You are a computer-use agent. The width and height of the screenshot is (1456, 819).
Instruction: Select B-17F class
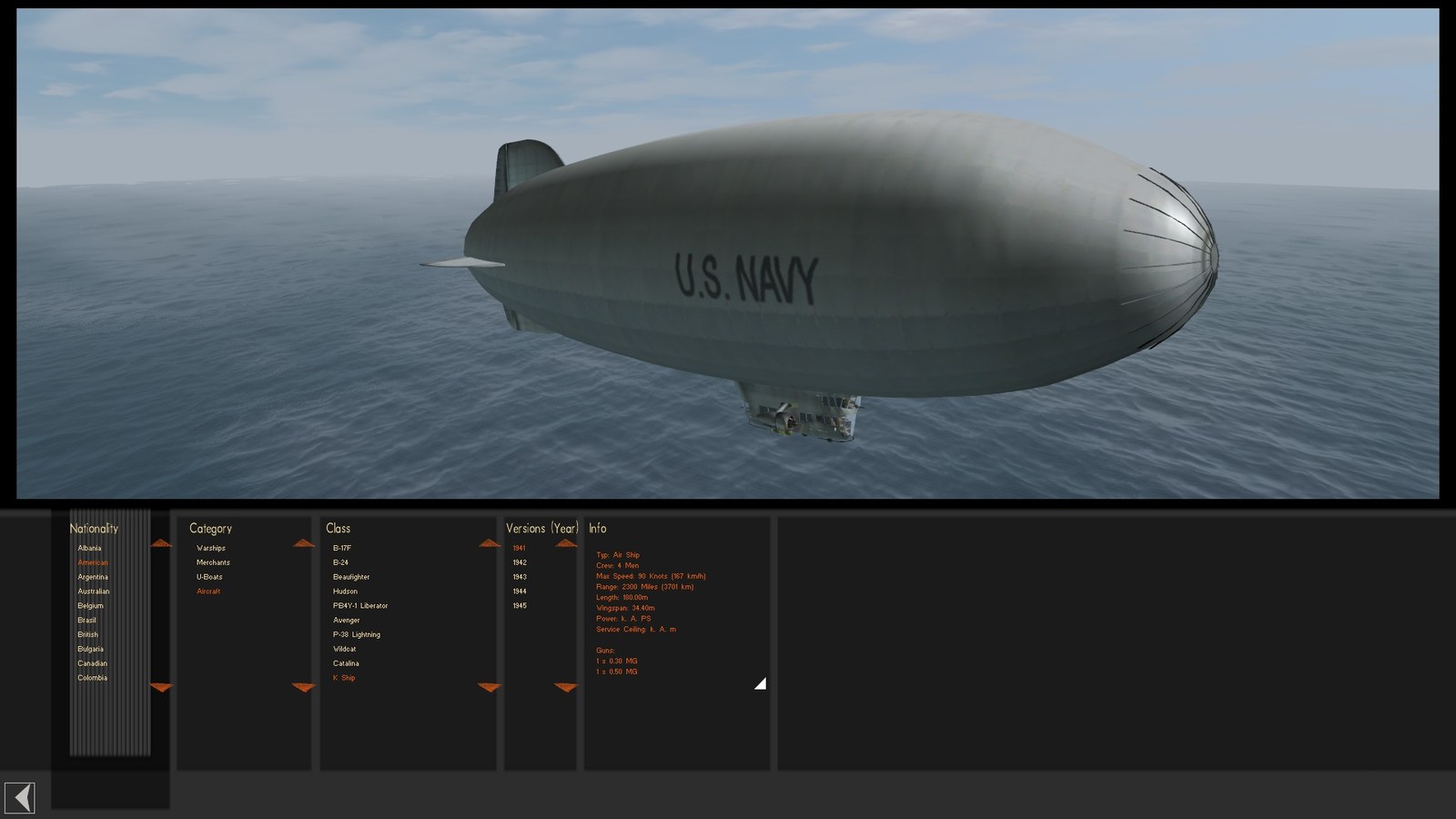tap(342, 548)
